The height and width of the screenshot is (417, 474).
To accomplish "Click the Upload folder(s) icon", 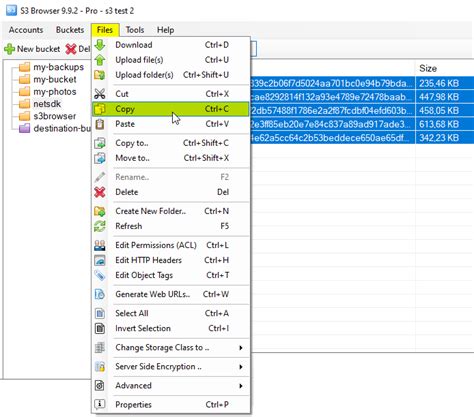I will pyautogui.click(x=100, y=75).
